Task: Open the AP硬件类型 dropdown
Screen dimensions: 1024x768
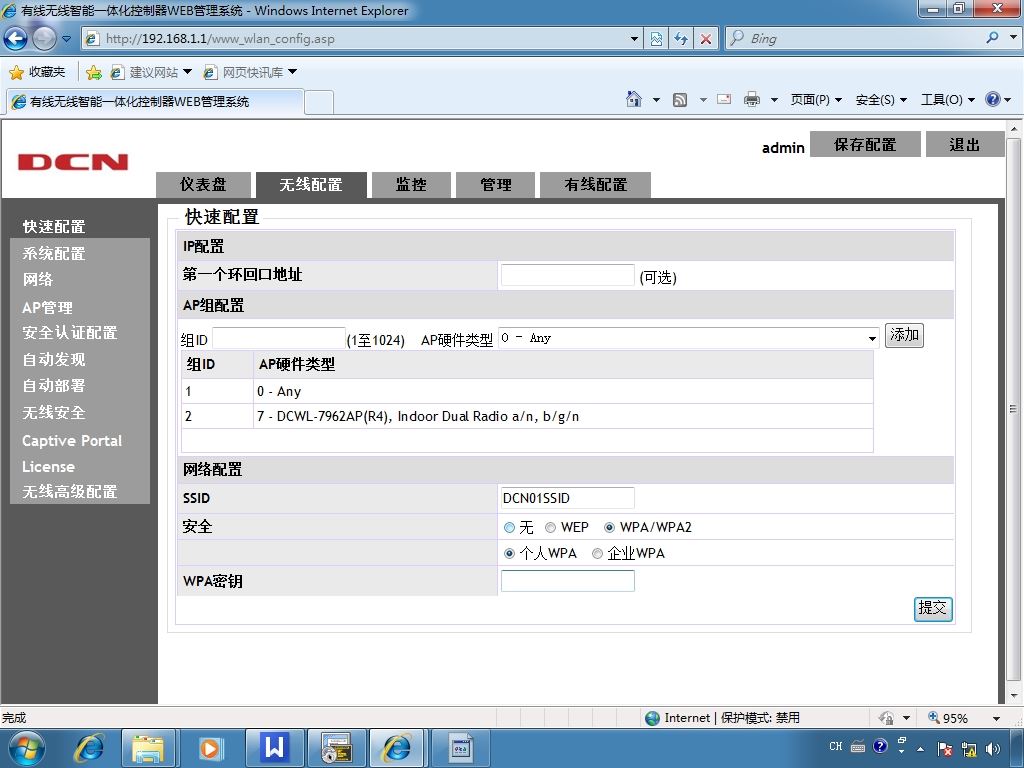Action: tap(688, 338)
